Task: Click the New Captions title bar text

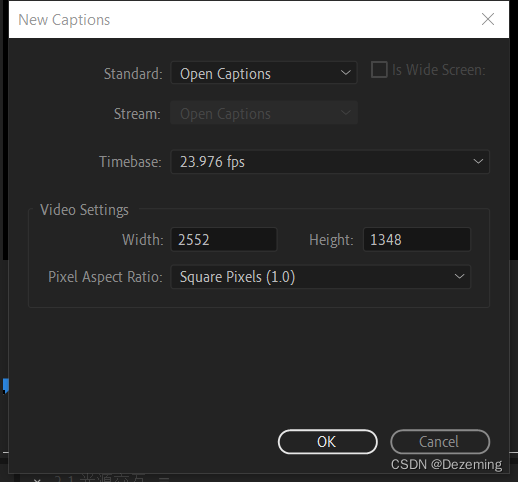Action: [x=64, y=20]
